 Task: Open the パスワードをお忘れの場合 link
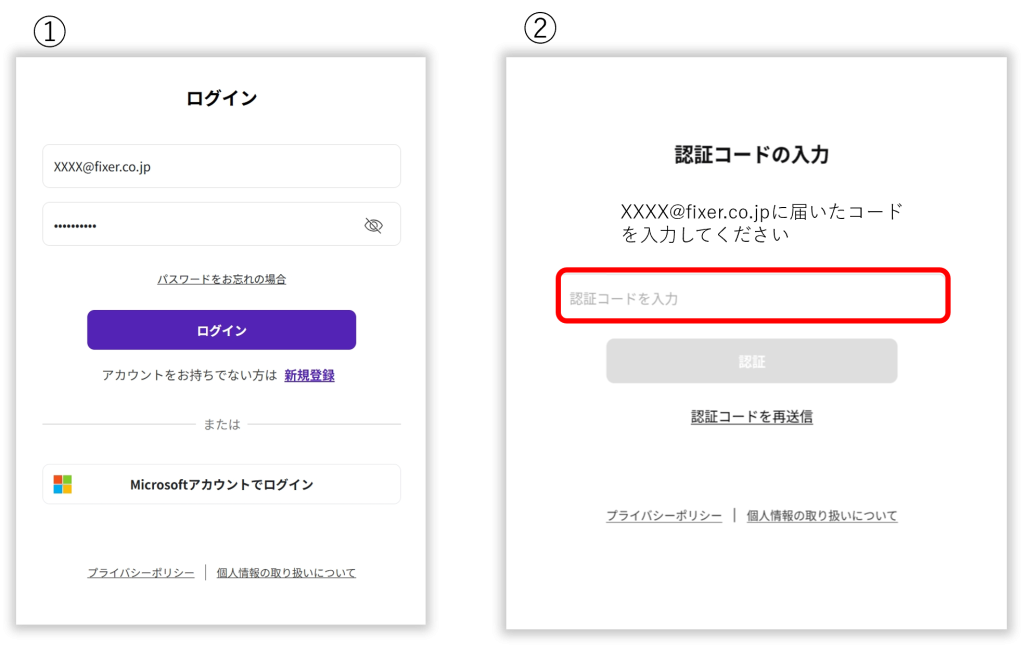pyautogui.click(x=221, y=279)
